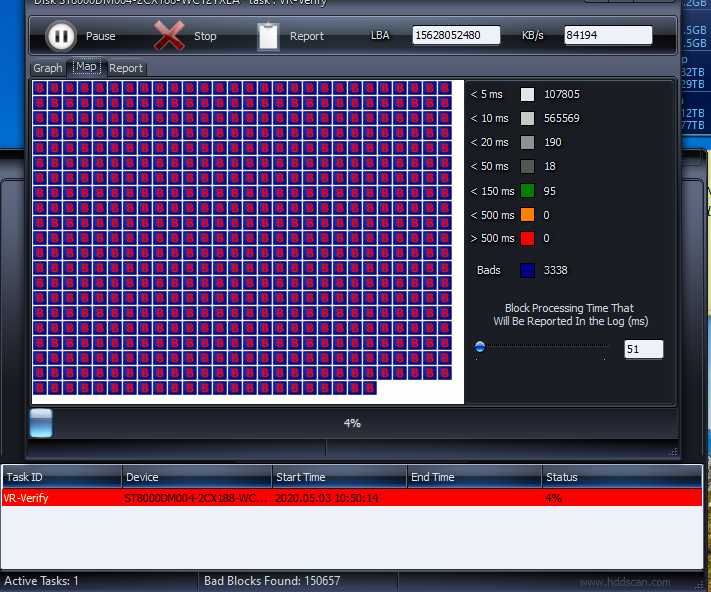
Task: Click the Report toolbar label
Action: 307,36
